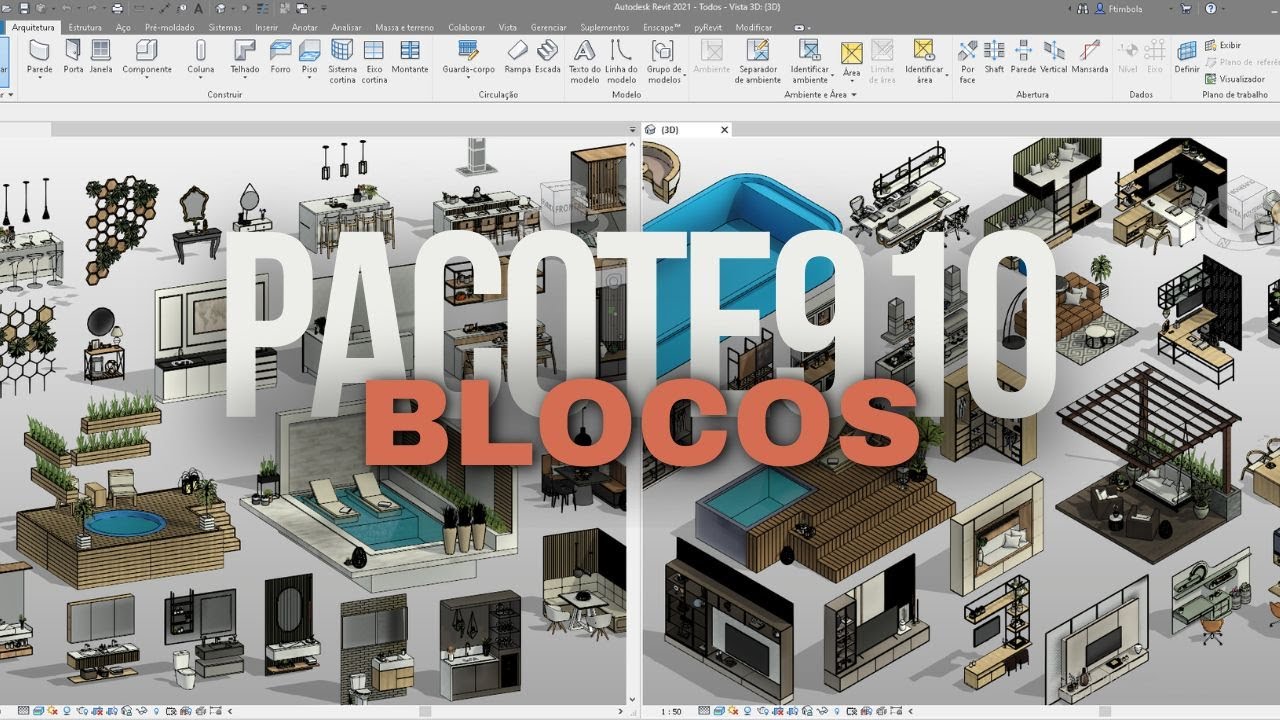Select the Forro ceiling tool
Screen dimensions: 1280x720
point(281,58)
